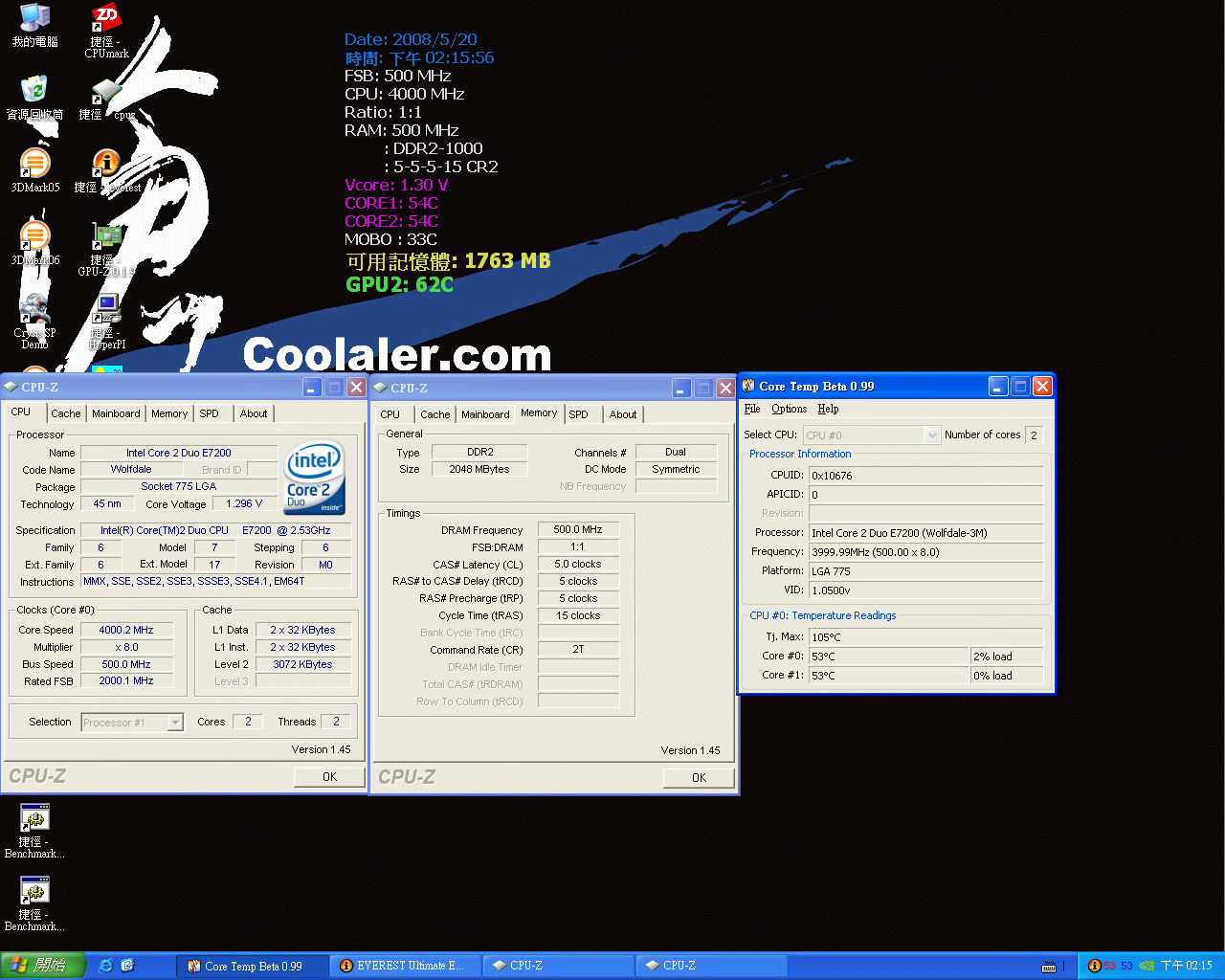Click the title bar icon of the CPU-Z memory window
This screenshot has width=1225, height=980.
(x=380, y=388)
